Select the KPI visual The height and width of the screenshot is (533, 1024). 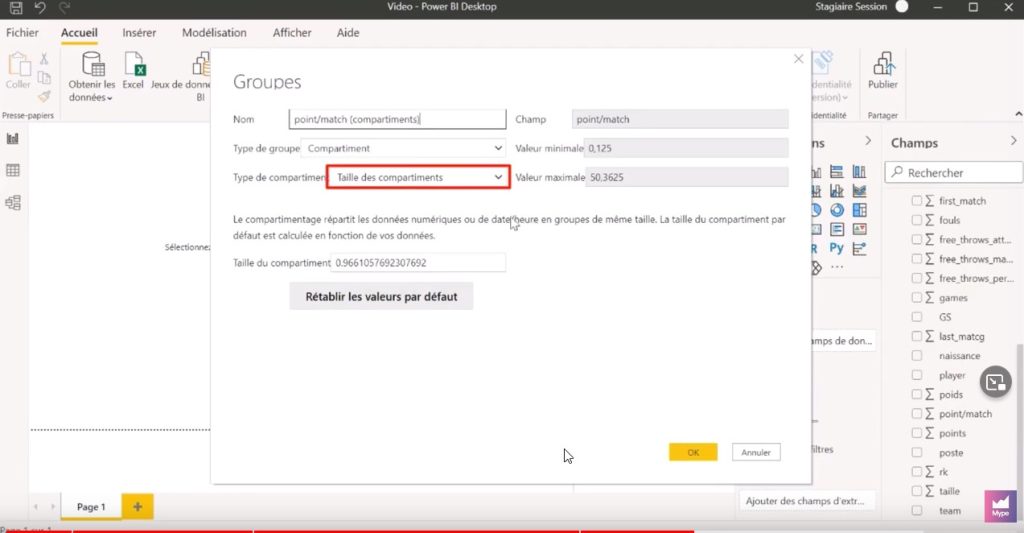coord(859,229)
